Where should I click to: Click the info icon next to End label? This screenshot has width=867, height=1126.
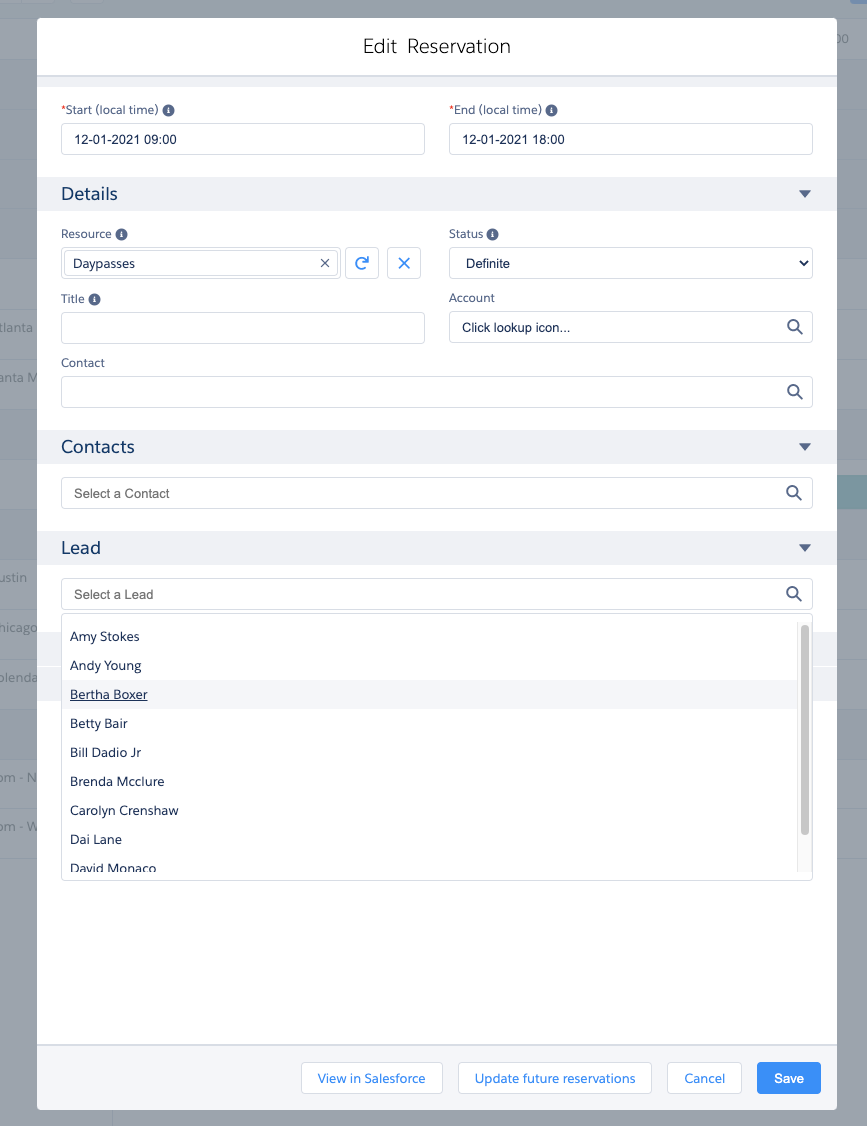tap(552, 111)
